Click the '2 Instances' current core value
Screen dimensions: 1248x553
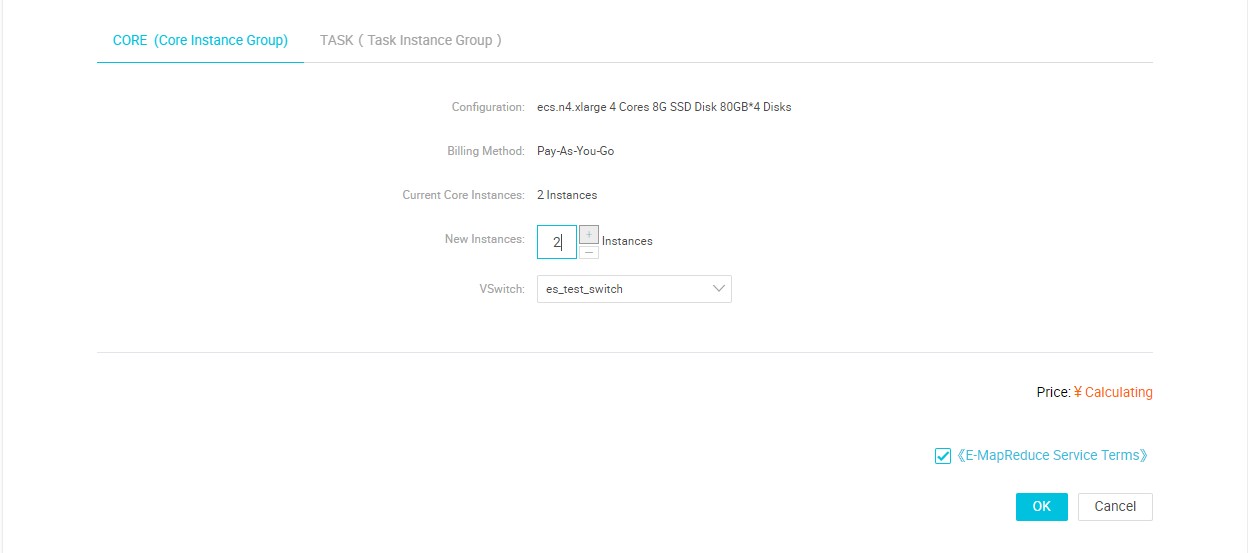pos(566,195)
